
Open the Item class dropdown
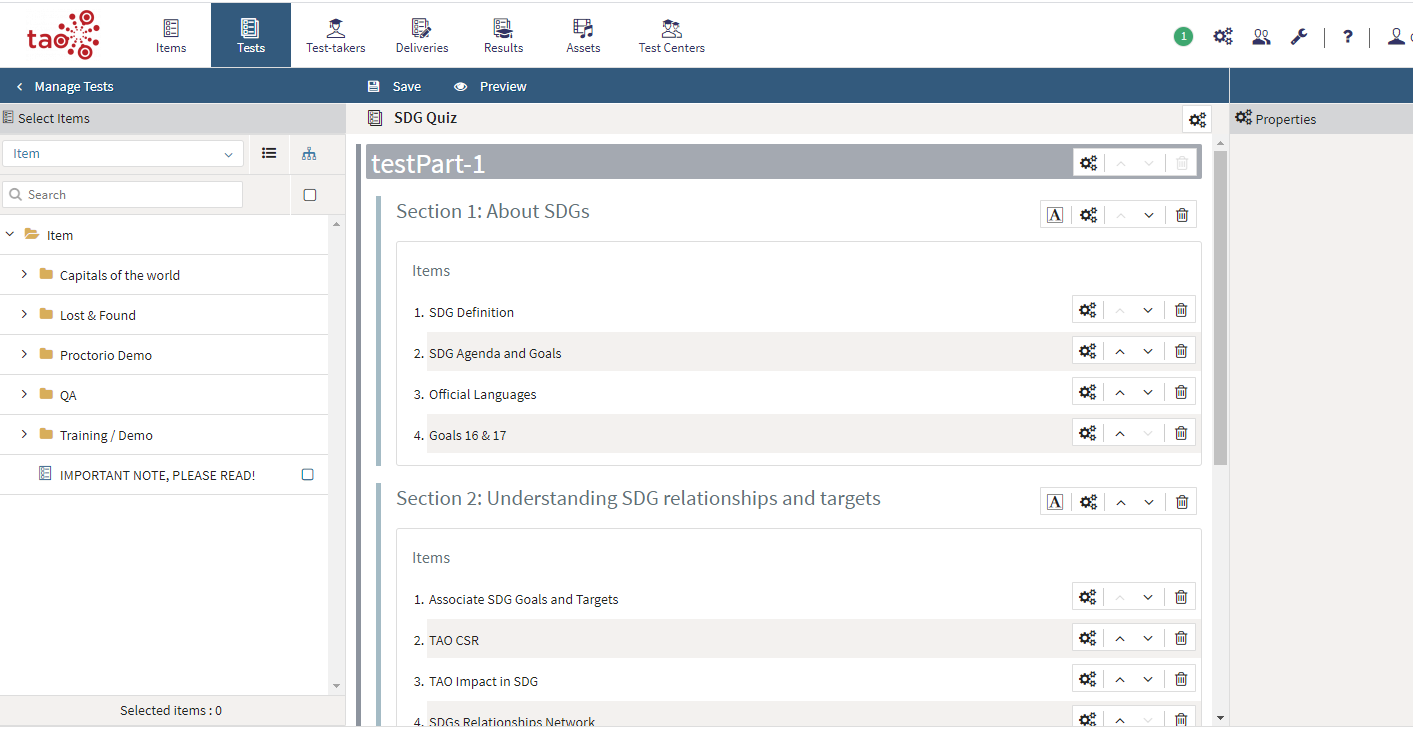[123, 154]
